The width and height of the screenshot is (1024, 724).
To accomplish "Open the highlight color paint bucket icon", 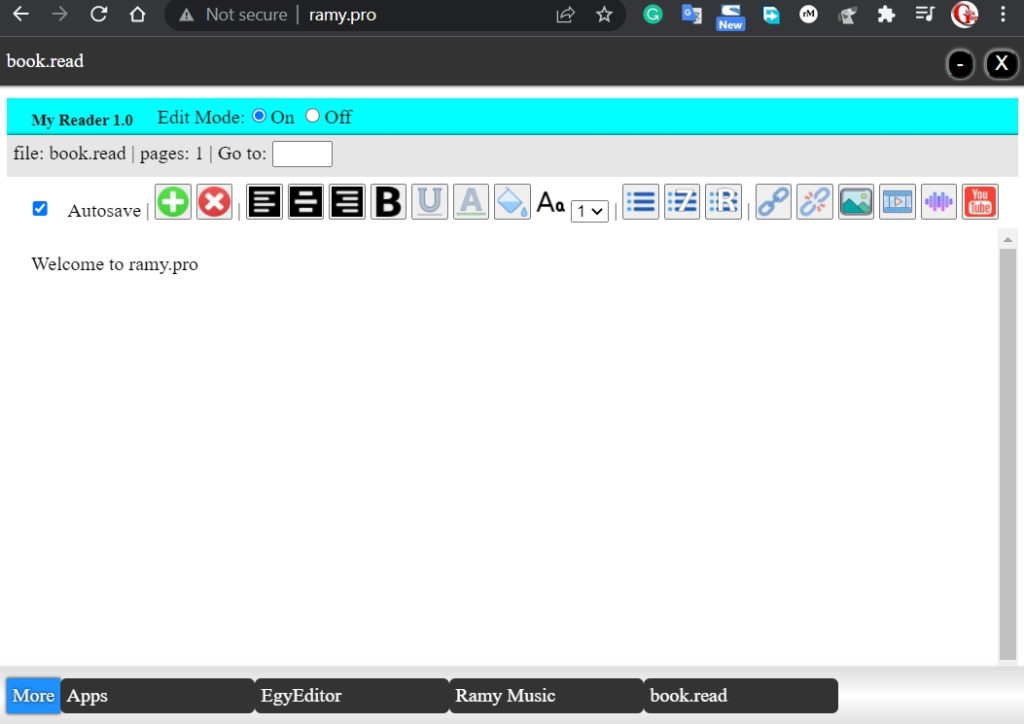I will (x=512, y=201).
